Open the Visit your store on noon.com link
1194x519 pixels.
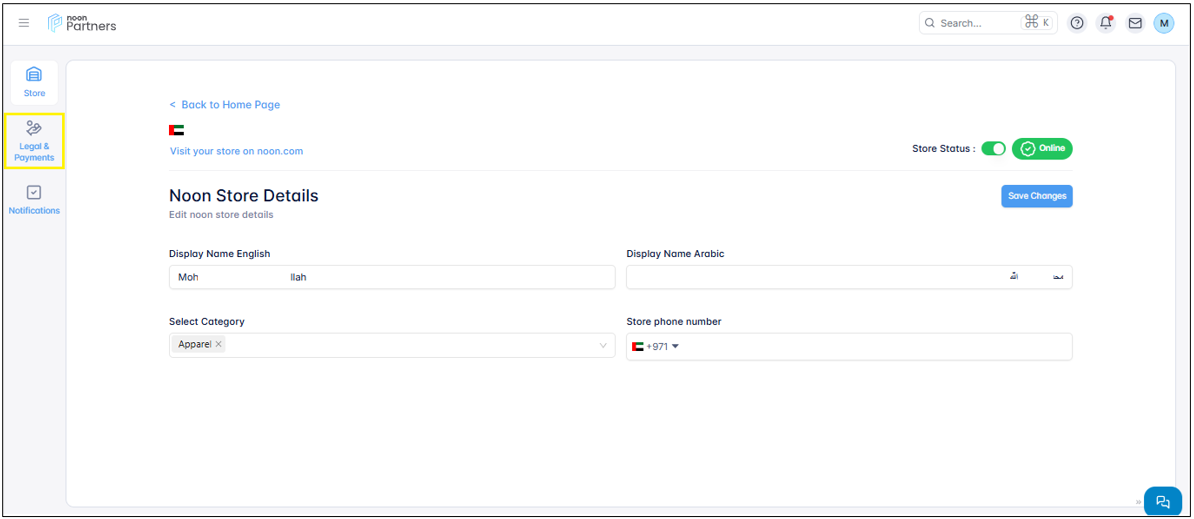pos(236,151)
